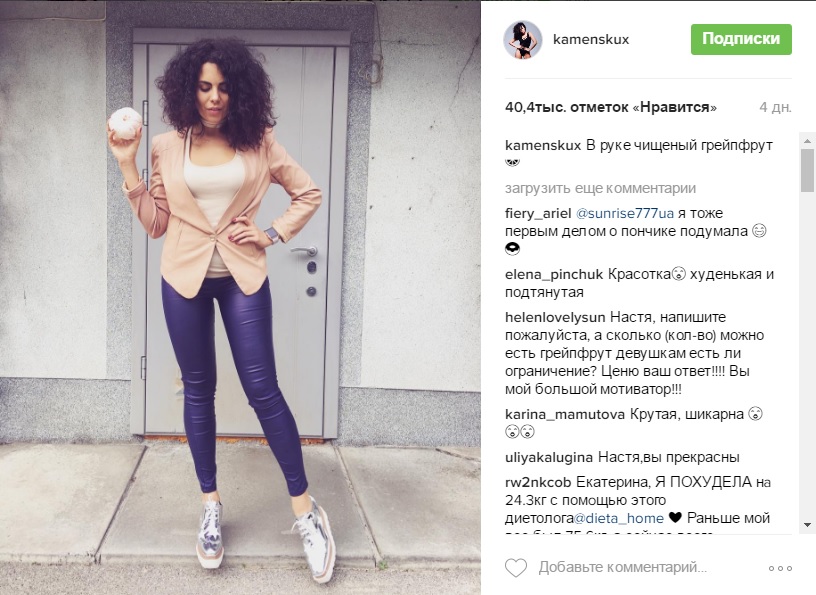This screenshot has height=595, width=816.
Task: Open kamenskux username in the header
Action: tap(591, 40)
